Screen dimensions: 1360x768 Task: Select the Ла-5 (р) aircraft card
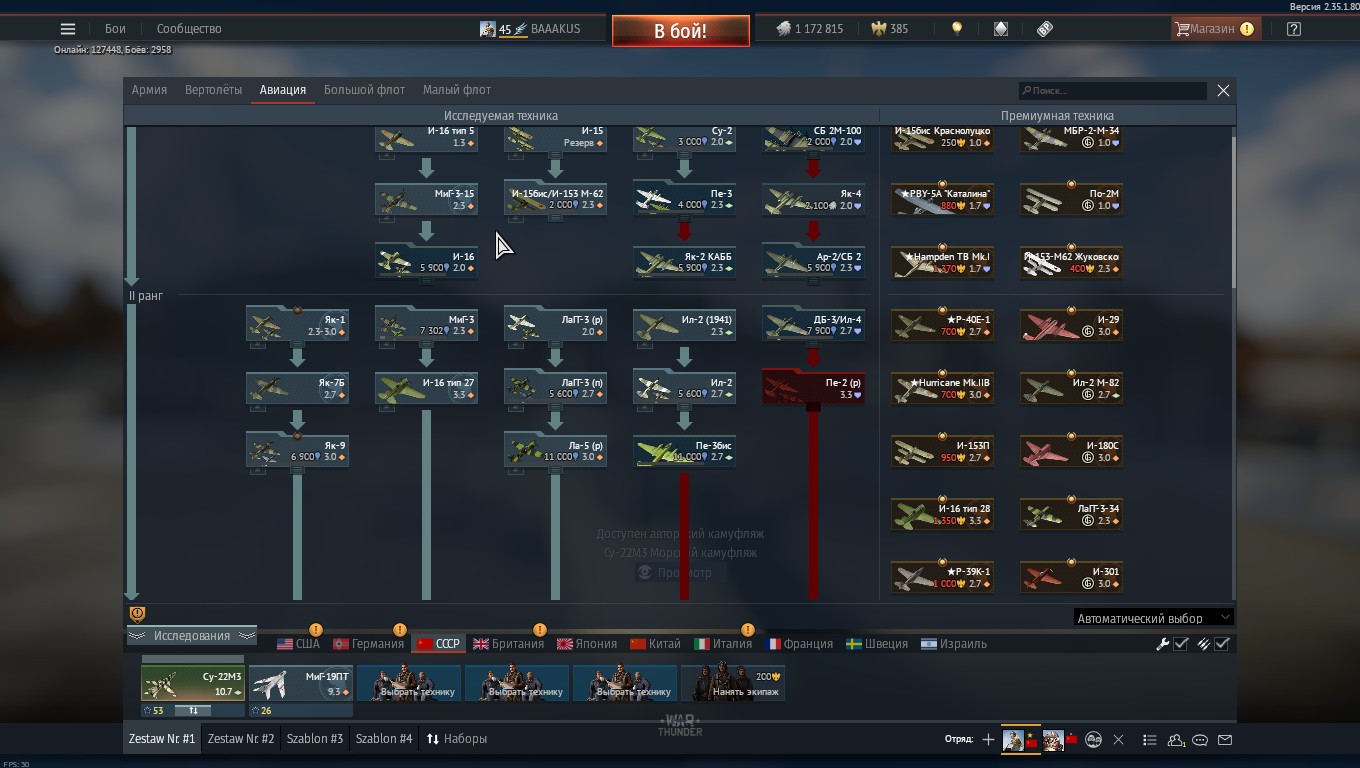(556, 451)
